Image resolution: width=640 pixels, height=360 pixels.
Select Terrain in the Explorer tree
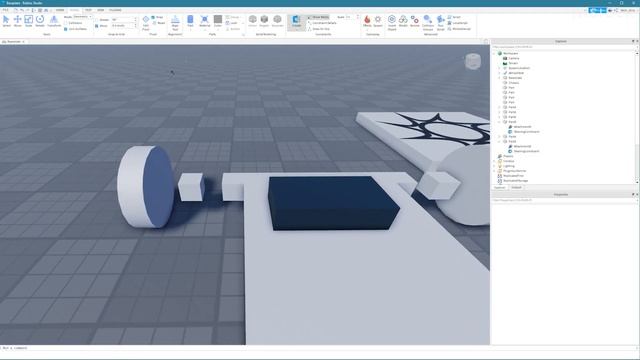pyautogui.click(x=513, y=63)
